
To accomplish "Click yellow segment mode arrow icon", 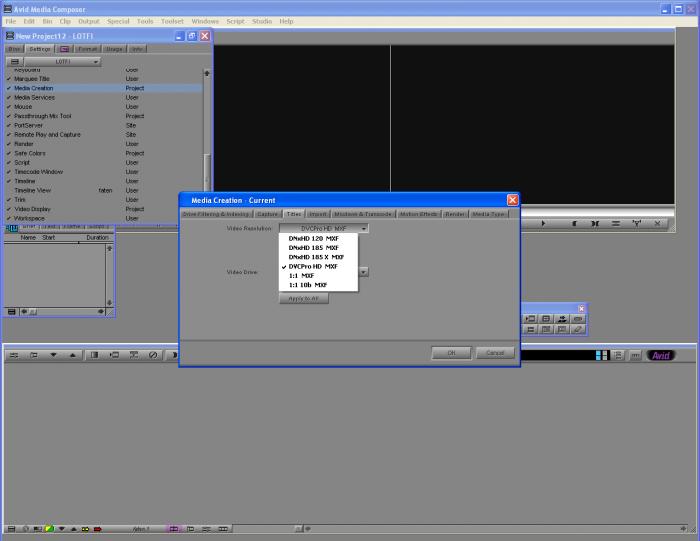I will pos(85,529).
